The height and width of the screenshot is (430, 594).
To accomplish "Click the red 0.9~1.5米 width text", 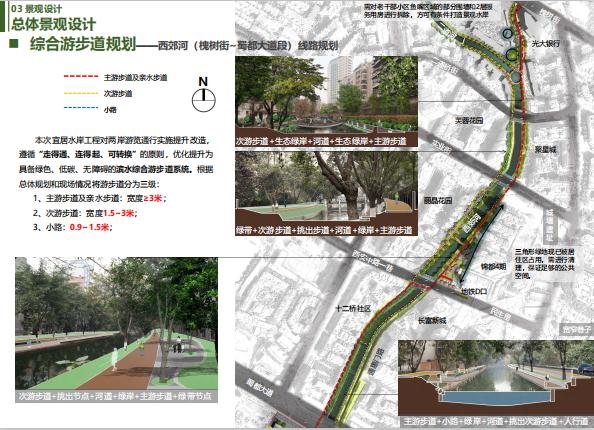I will pyautogui.click(x=89, y=227).
